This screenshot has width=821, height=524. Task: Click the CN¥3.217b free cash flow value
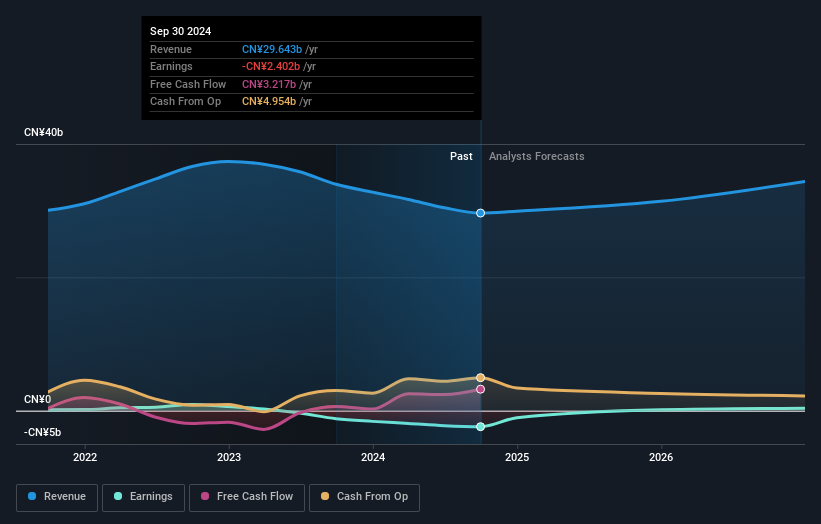tap(269, 84)
